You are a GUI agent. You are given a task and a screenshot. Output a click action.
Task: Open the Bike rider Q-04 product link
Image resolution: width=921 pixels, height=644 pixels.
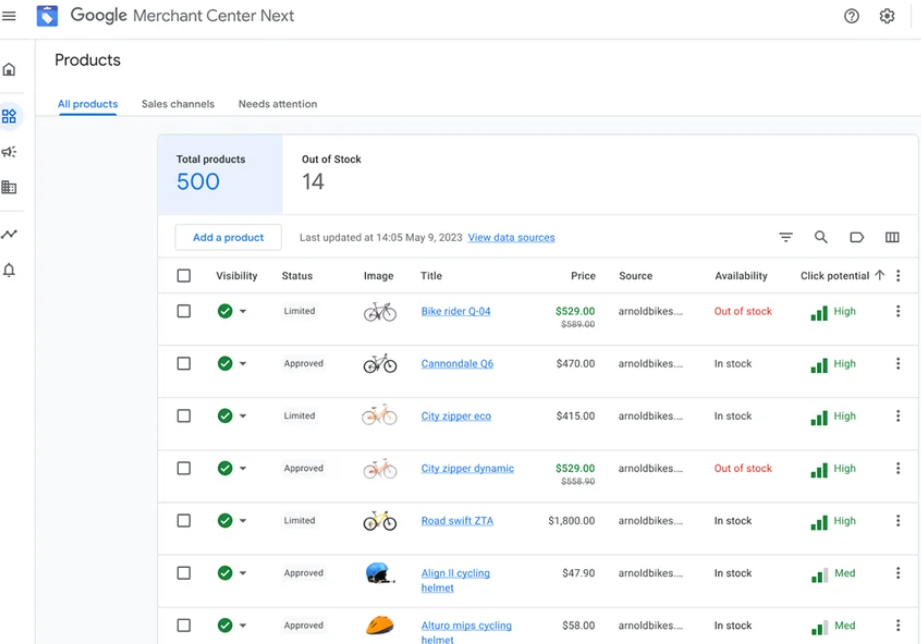tap(456, 311)
